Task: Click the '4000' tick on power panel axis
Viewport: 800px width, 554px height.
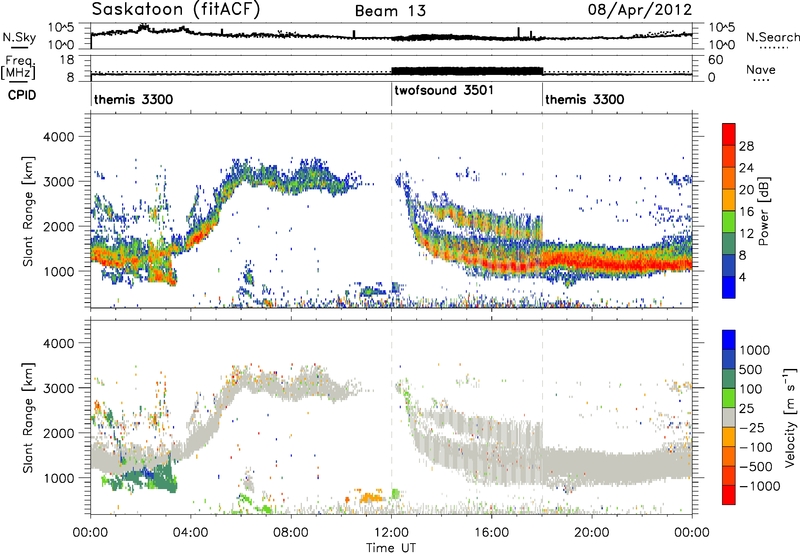Action: tap(58, 137)
